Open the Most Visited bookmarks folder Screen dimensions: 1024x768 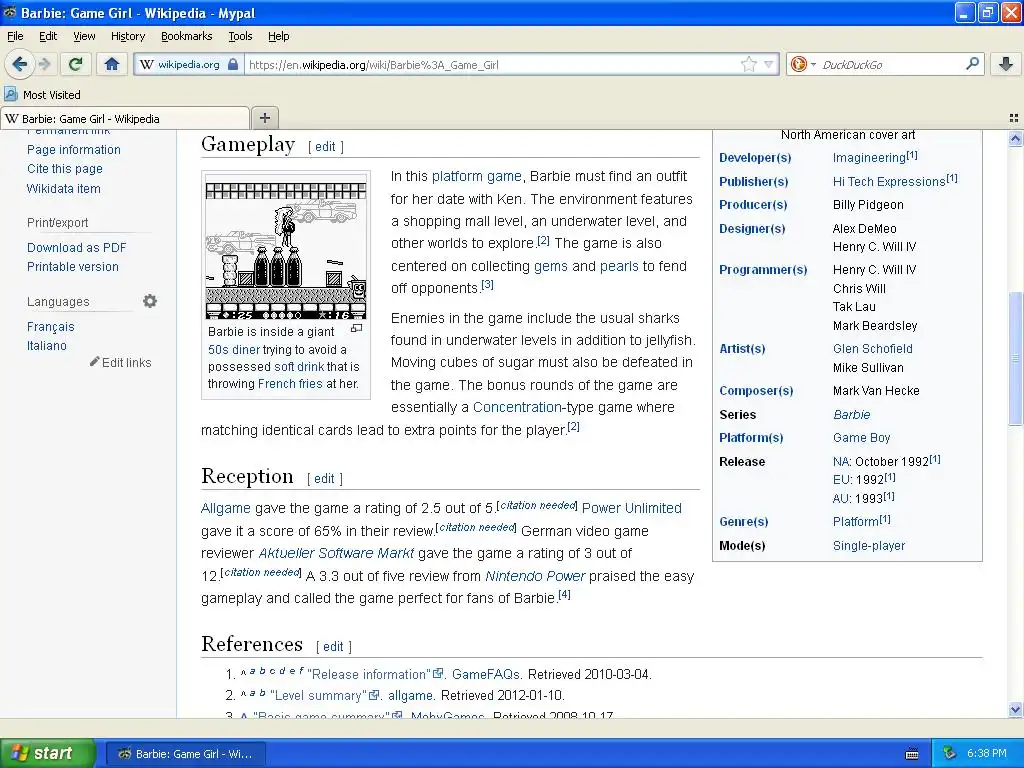pyautogui.click(x=42, y=95)
